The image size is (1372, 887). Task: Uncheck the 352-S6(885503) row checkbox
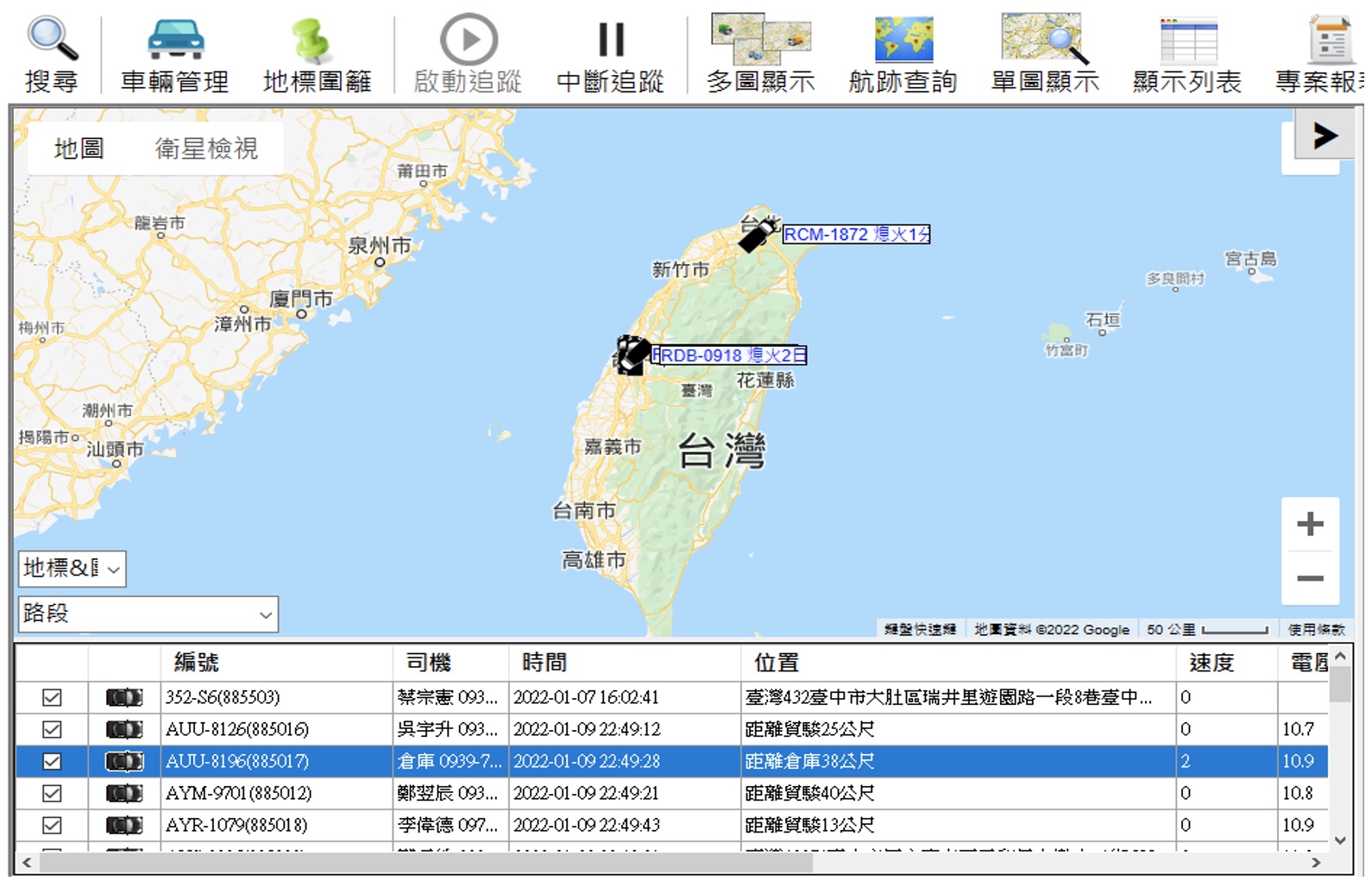tap(52, 697)
